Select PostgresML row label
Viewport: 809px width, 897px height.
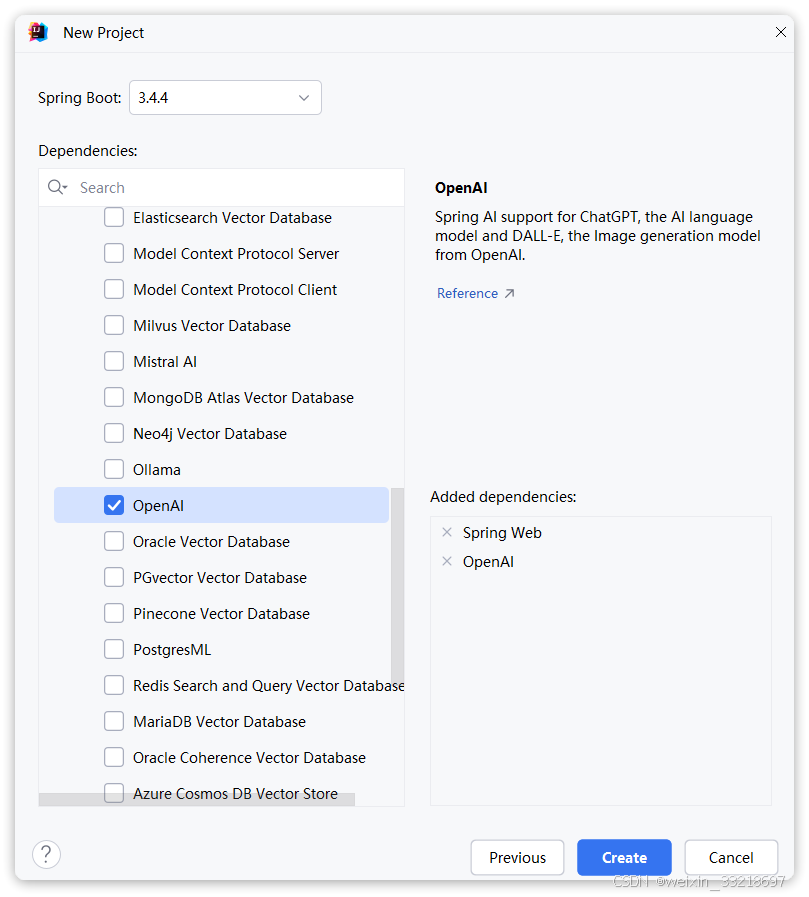point(172,650)
